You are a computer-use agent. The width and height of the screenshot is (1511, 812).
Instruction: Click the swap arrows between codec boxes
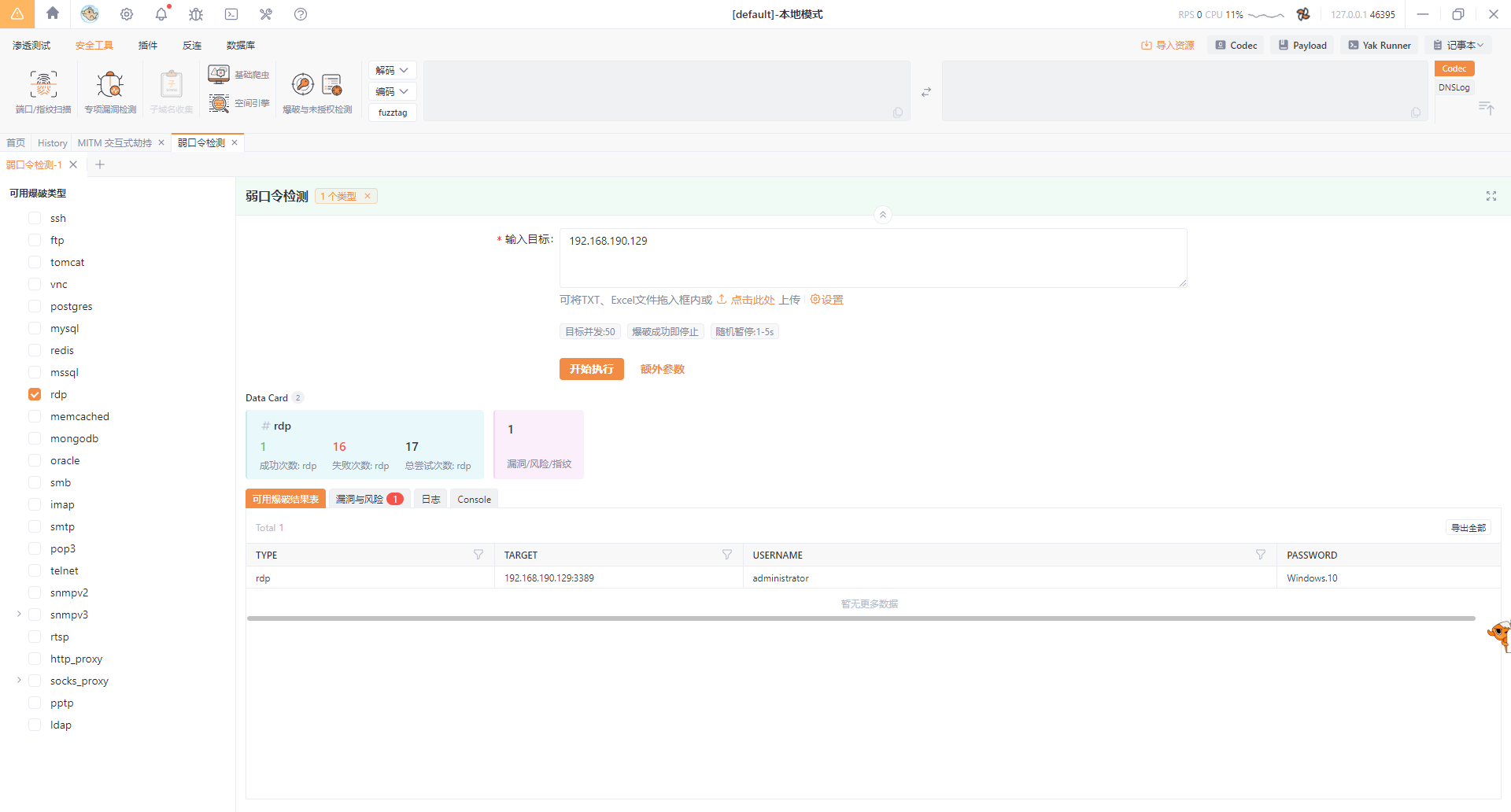click(926, 92)
